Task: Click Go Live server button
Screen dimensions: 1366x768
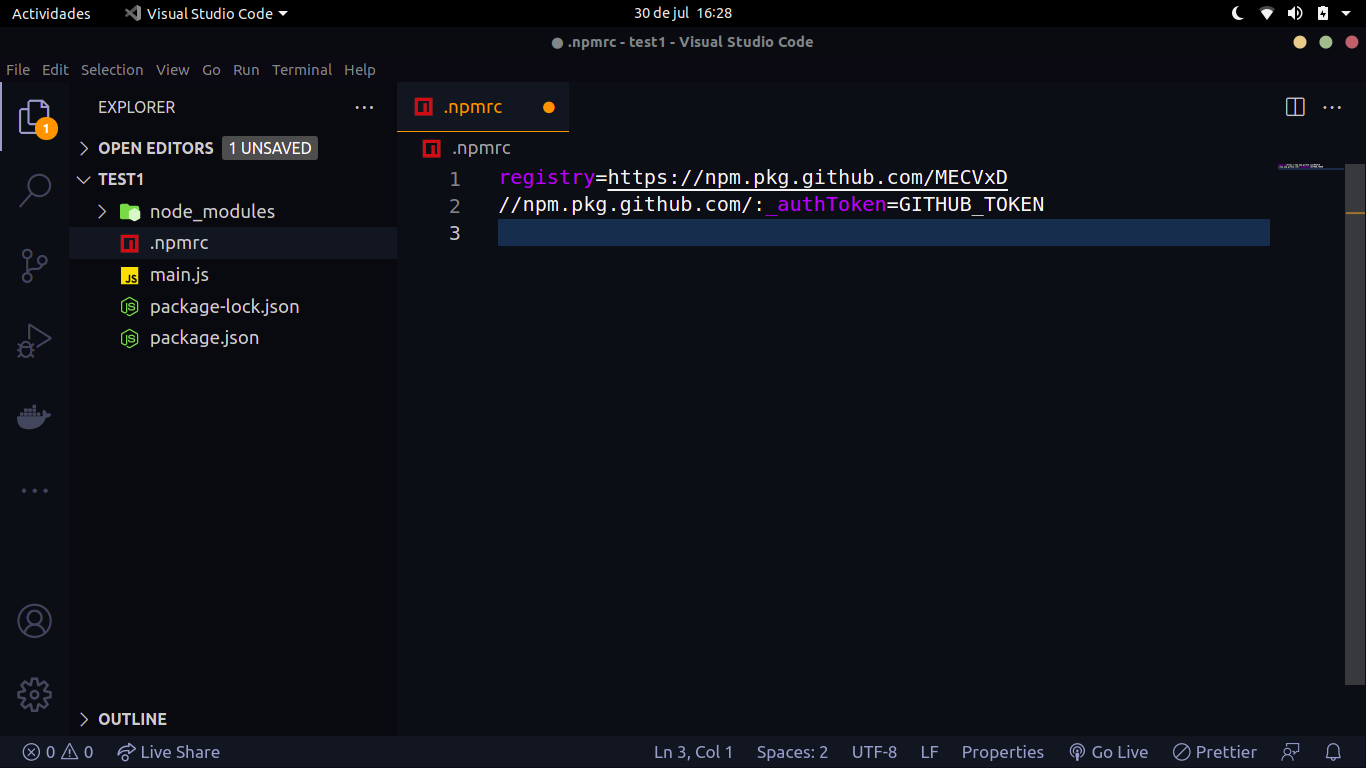Action: pyautogui.click(x=1108, y=752)
